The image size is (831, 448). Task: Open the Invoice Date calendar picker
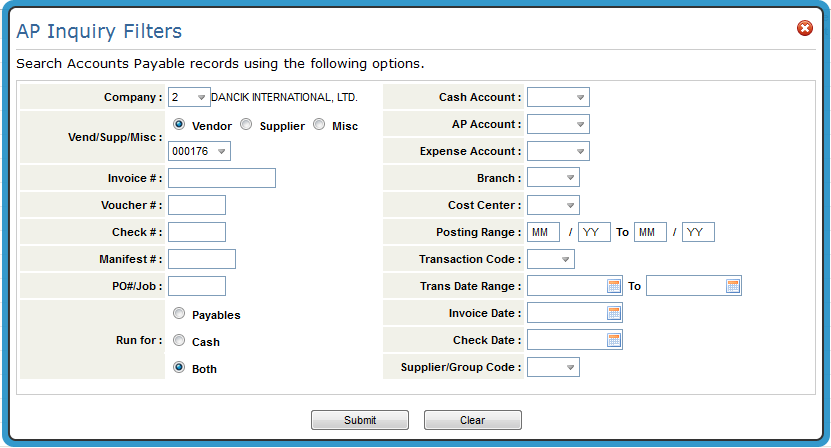[614, 313]
